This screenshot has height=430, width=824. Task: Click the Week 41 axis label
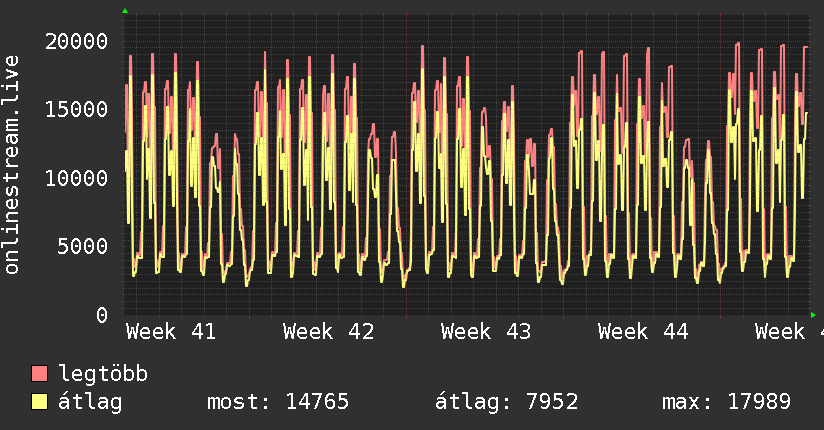point(171,332)
